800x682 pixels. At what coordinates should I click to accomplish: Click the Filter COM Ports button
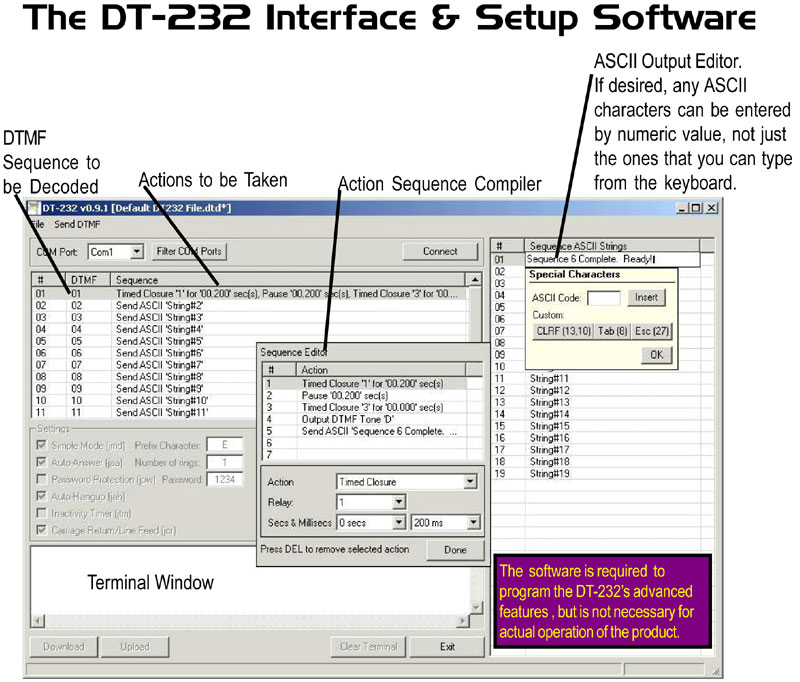pyautogui.click(x=189, y=251)
